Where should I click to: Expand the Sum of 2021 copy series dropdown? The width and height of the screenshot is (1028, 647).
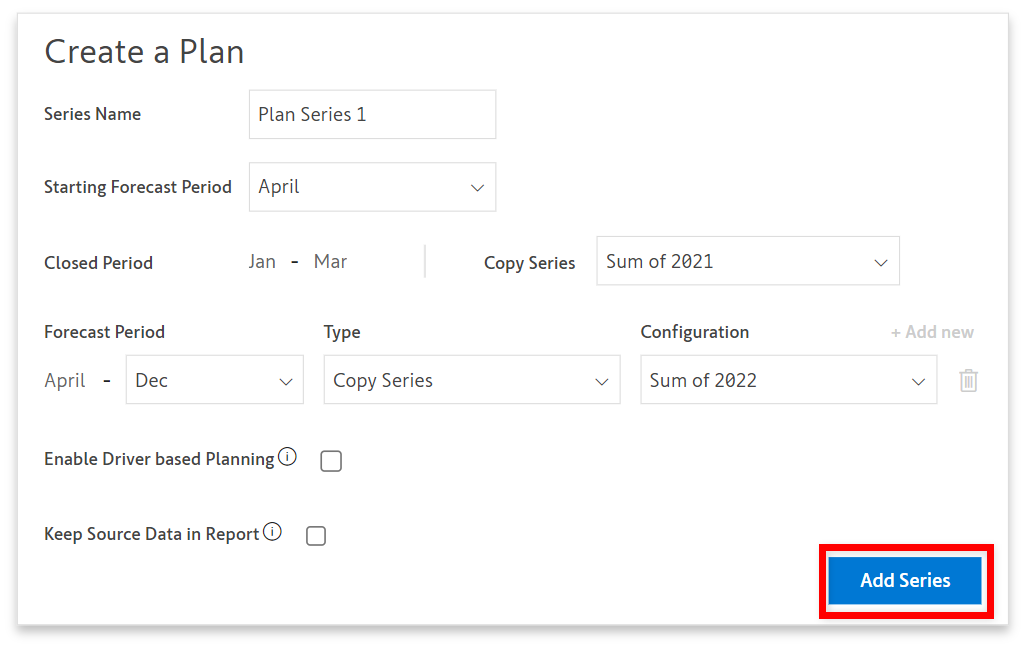point(747,262)
